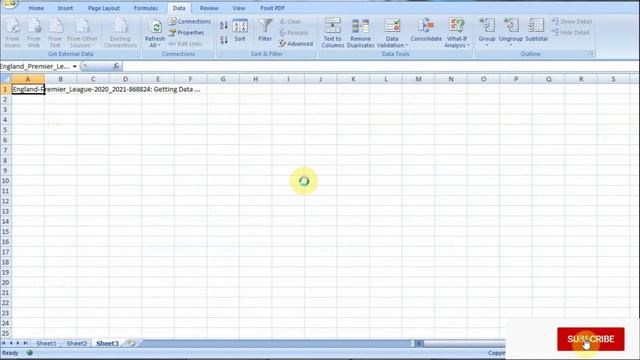
Task: Click Hide Detail in Outline group
Action: pos(571,32)
